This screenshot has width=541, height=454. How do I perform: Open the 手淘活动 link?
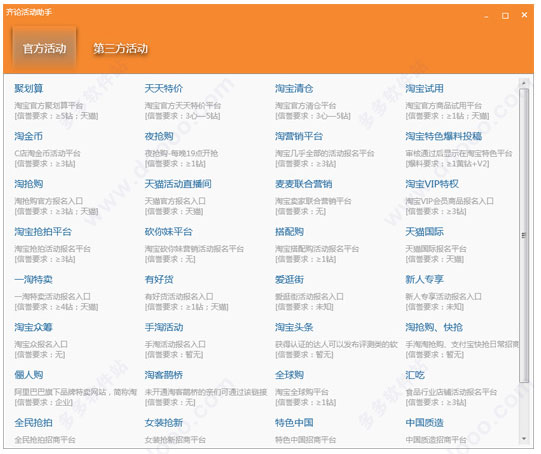(164, 327)
